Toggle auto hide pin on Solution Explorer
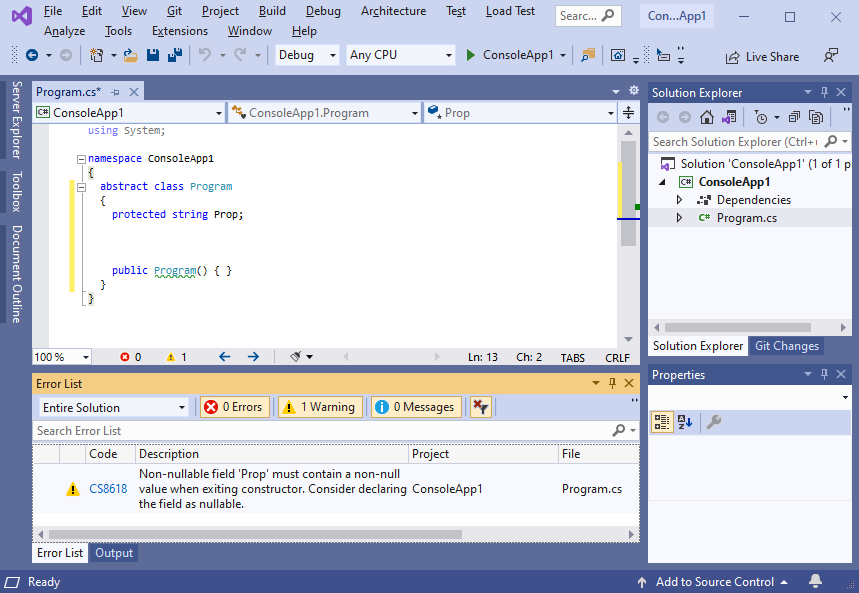 coord(824,92)
